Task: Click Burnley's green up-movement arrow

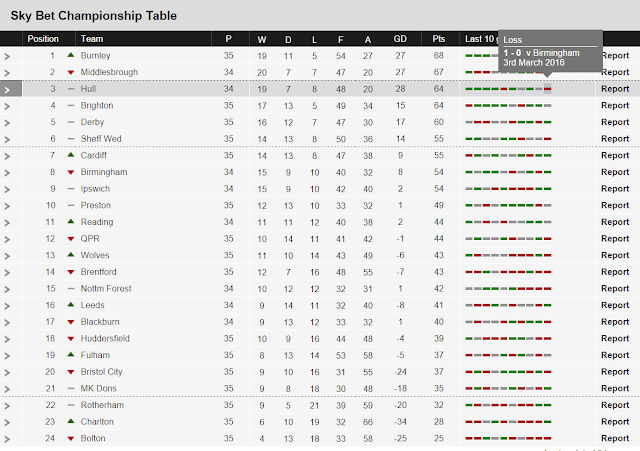Action: point(71,56)
